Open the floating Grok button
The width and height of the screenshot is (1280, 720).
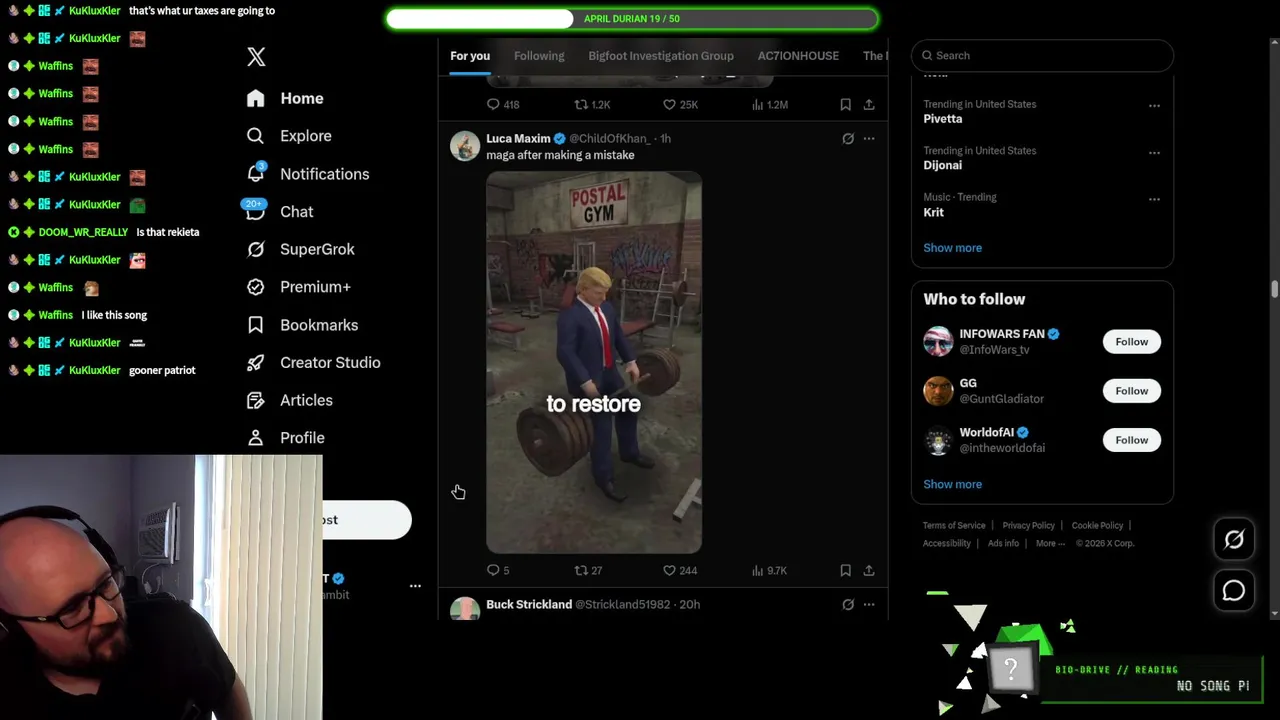point(1234,540)
